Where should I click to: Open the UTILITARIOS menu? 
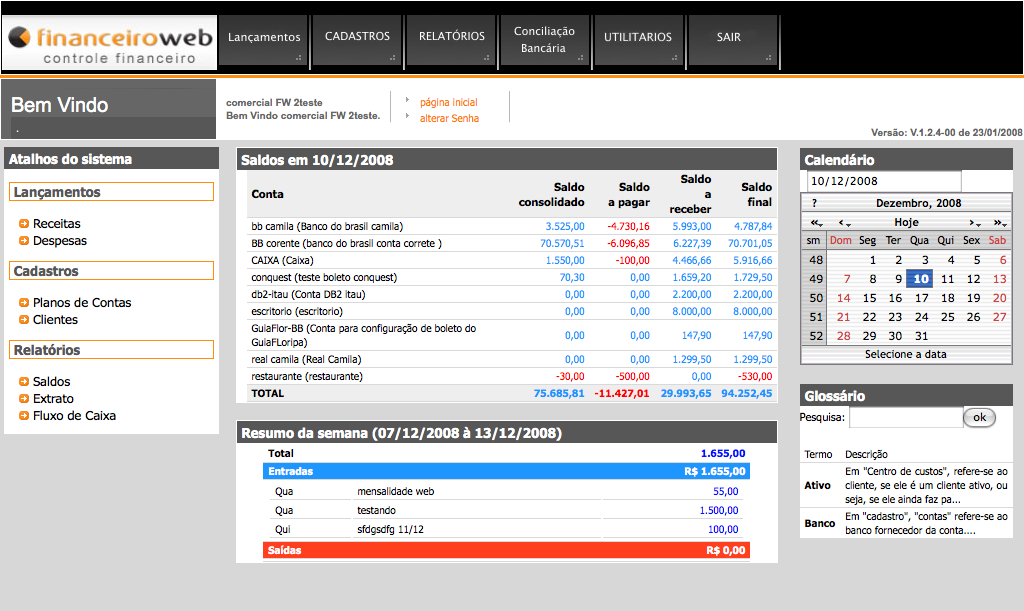[638, 40]
